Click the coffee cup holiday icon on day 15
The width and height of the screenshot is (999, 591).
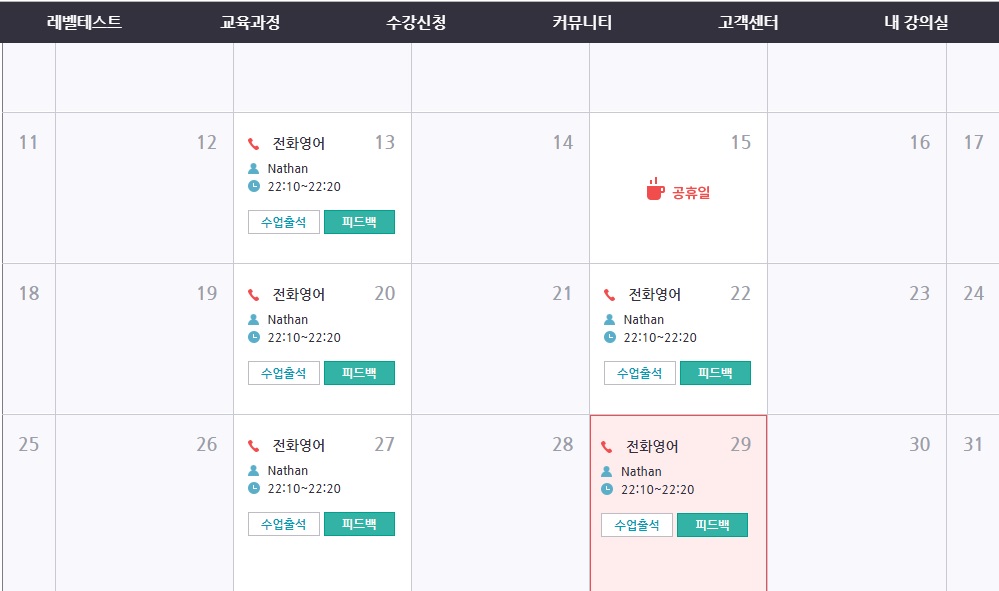655,189
